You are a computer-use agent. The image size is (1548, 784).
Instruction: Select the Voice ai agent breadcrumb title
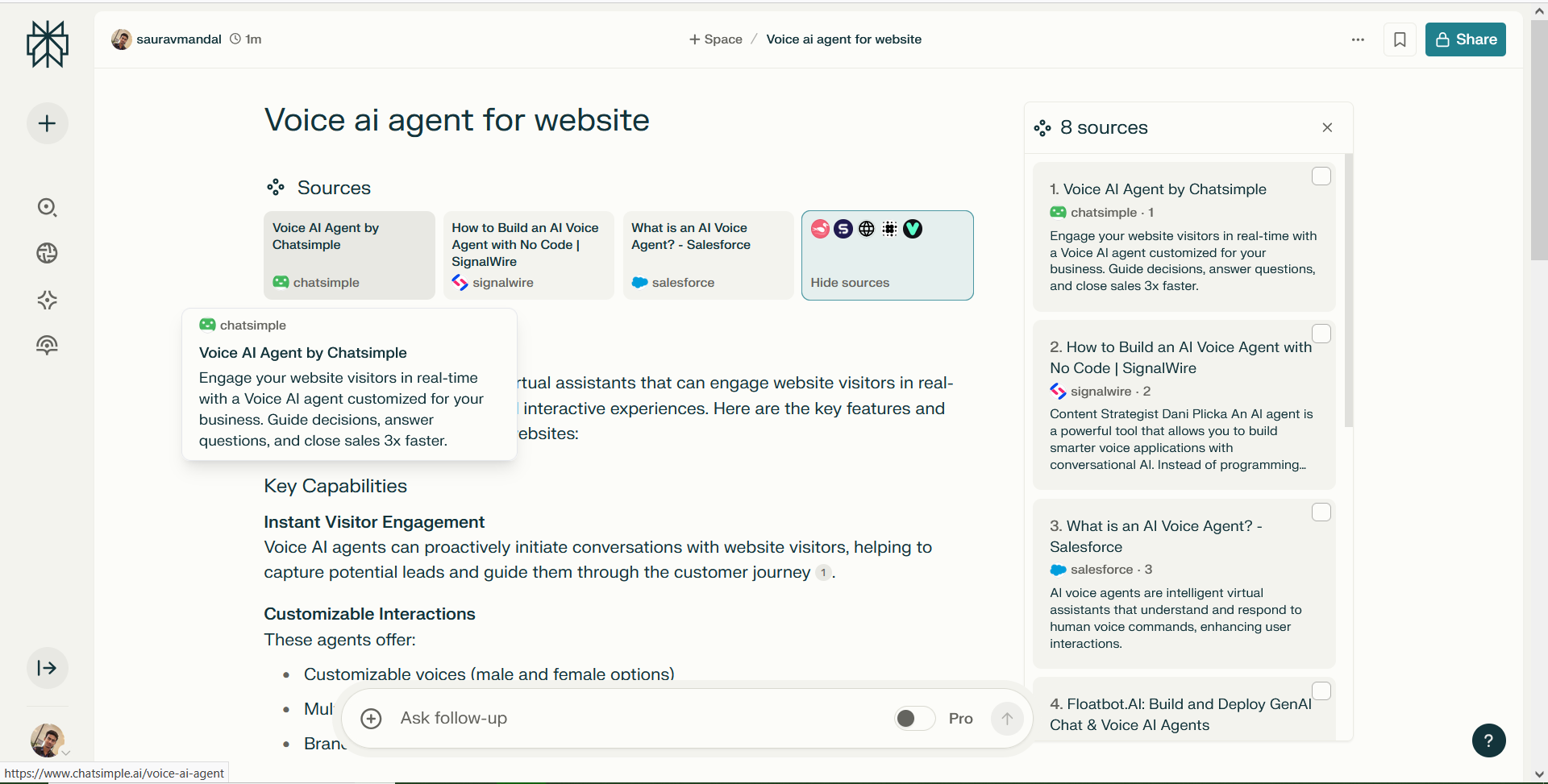(x=843, y=39)
